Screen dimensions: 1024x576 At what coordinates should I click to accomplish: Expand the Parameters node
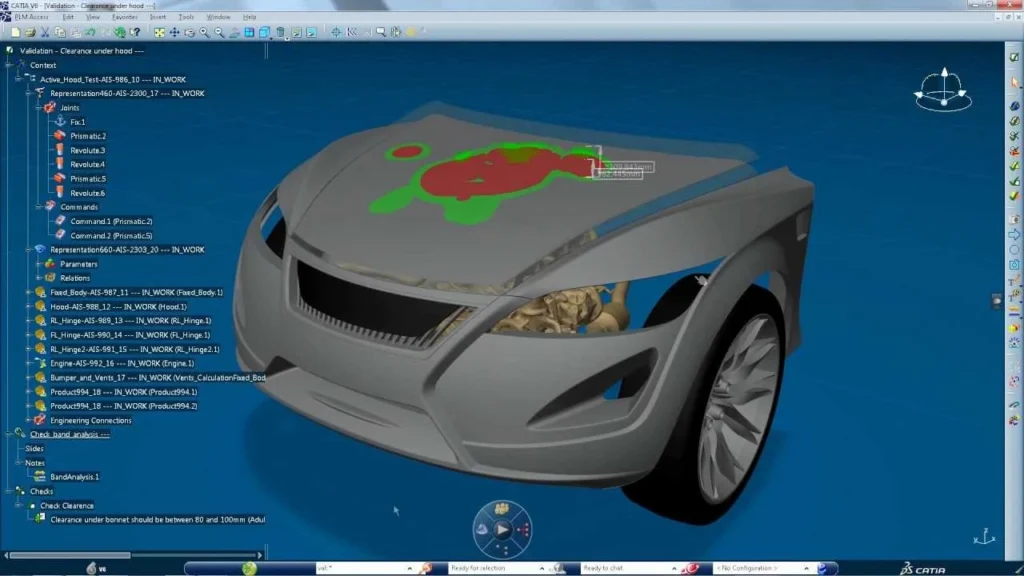(x=39, y=264)
